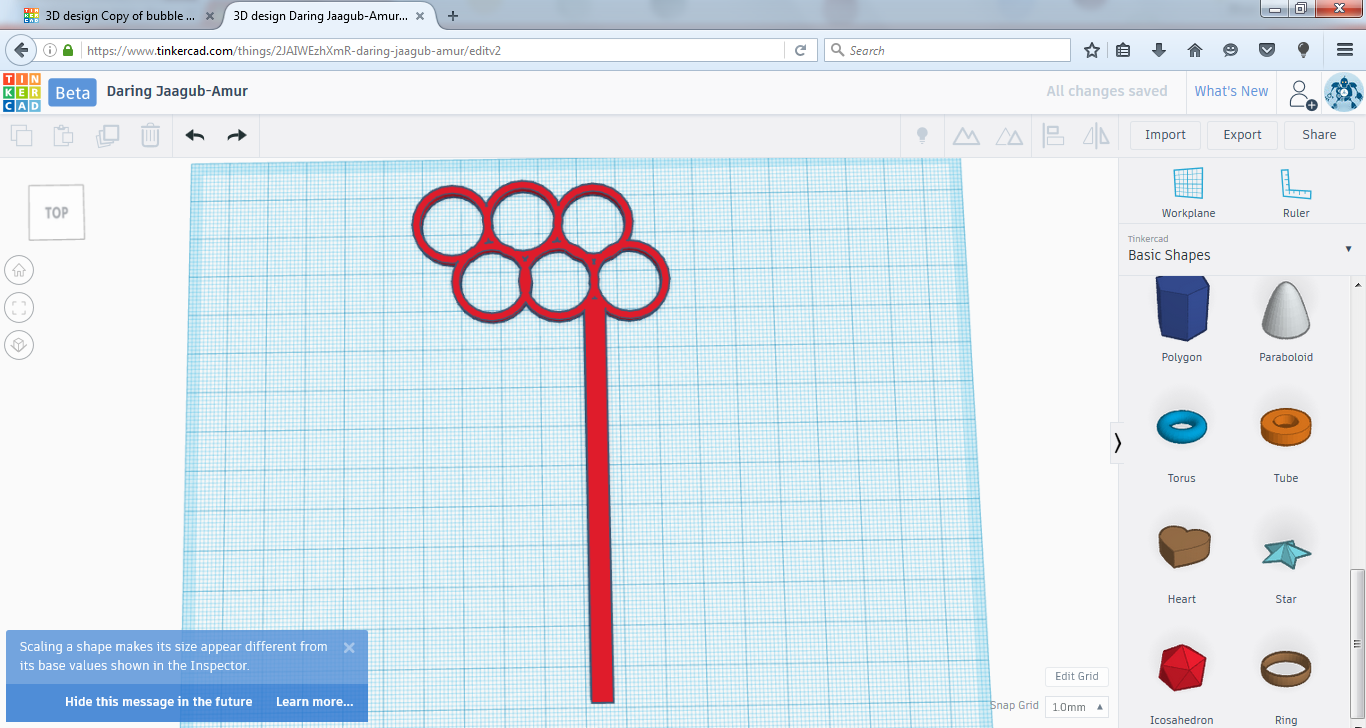This screenshot has width=1366, height=728.
Task: Click the Fit all in view icon
Action: (19, 307)
